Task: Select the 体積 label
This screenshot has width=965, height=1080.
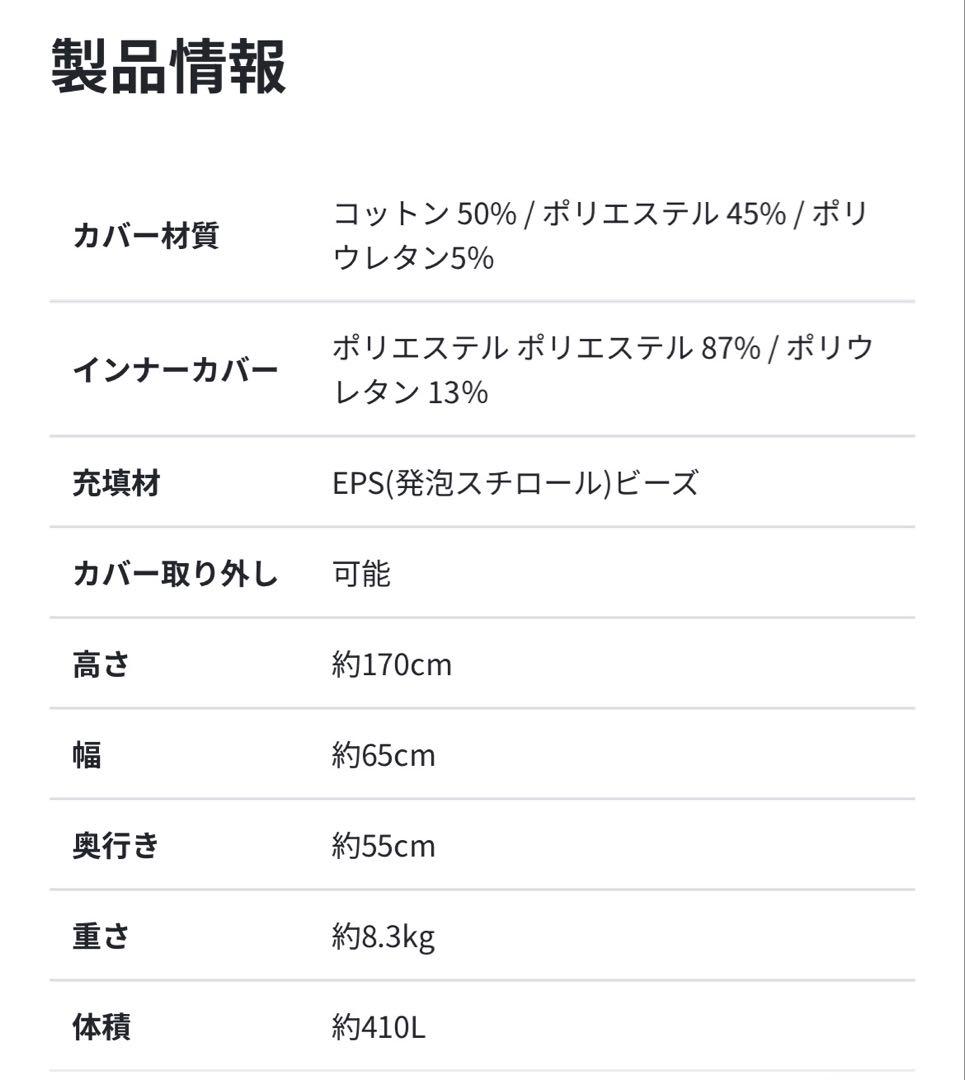Action: [x=101, y=1027]
